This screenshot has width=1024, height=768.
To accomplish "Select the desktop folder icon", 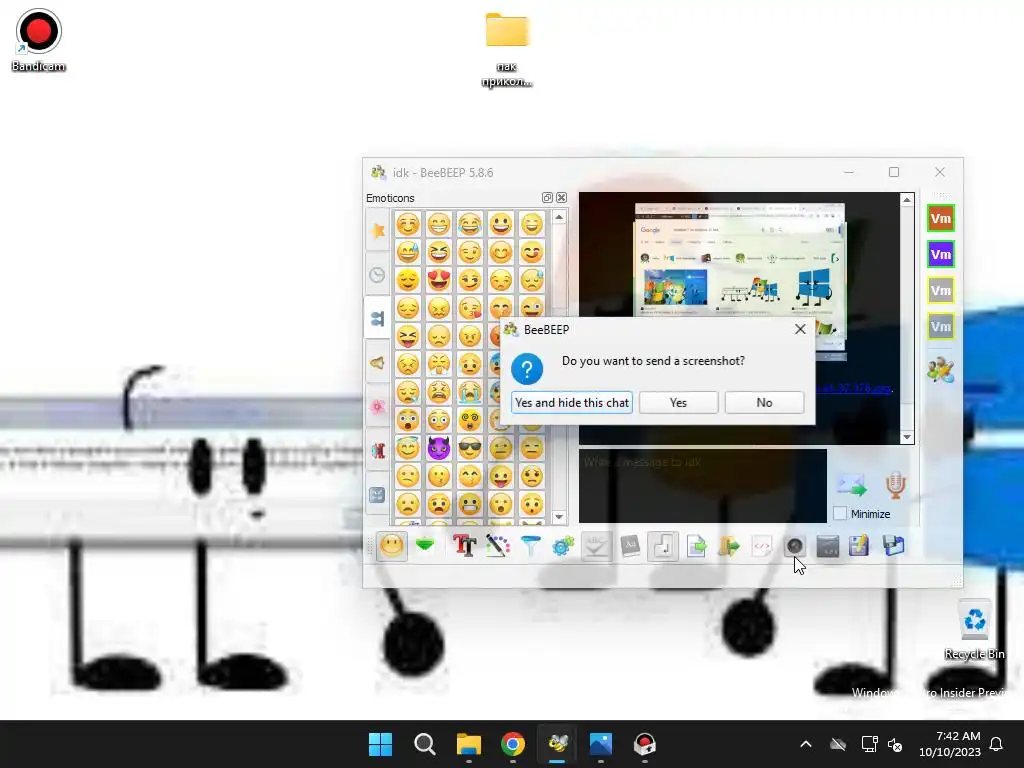I will [x=507, y=49].
